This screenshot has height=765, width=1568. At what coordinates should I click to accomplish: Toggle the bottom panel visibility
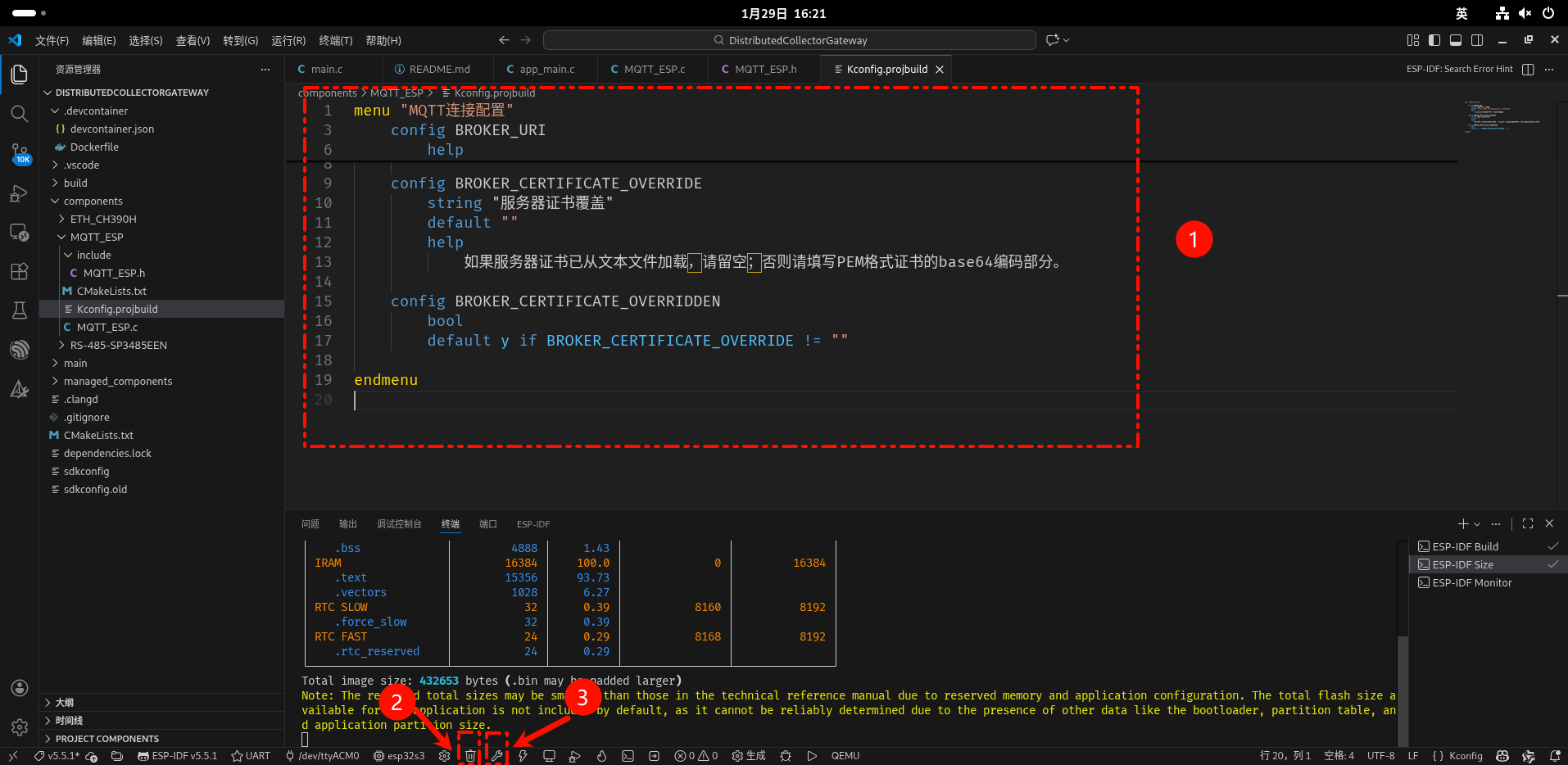[x=1456, y=40]
